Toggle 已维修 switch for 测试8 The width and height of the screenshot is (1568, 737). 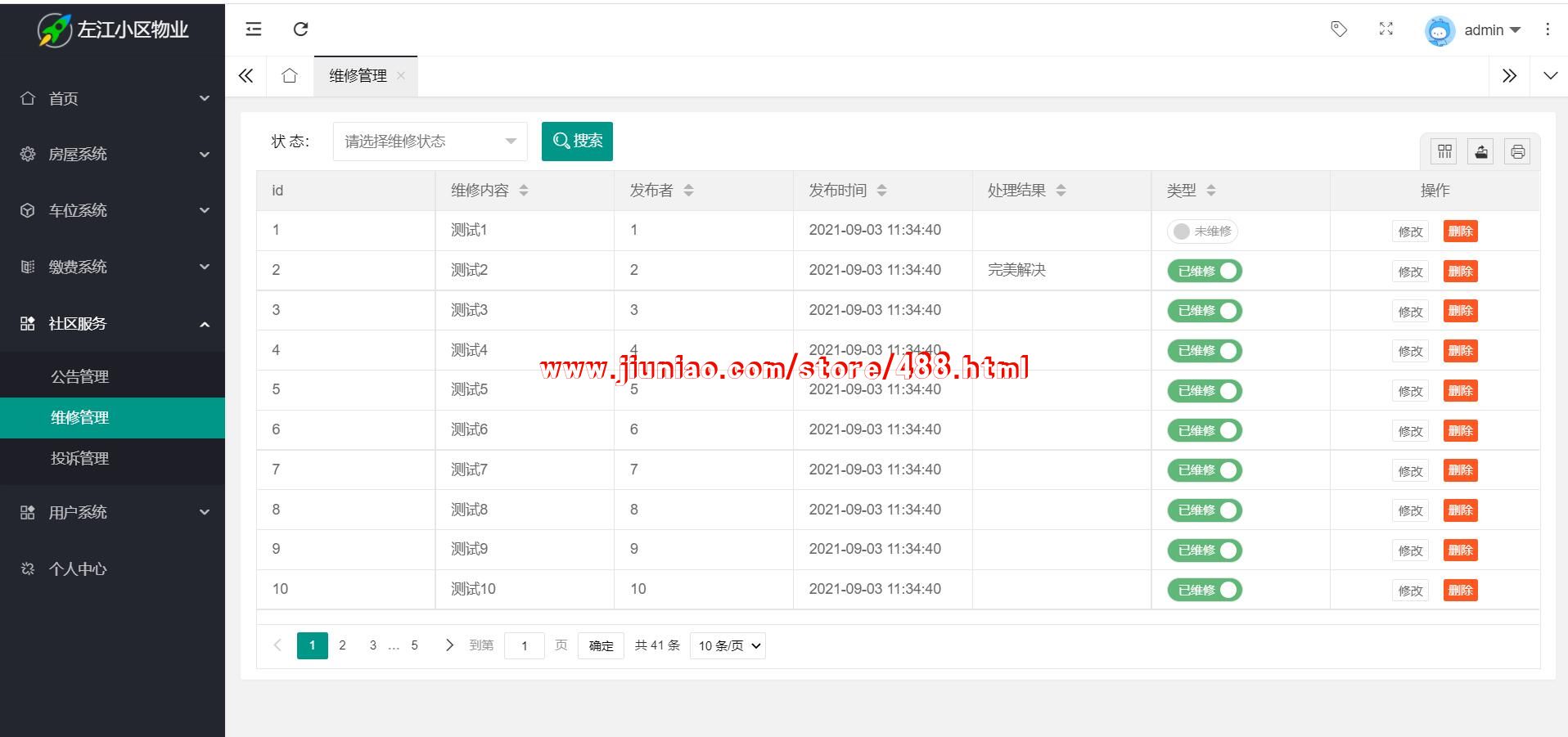pos(1205,510)
